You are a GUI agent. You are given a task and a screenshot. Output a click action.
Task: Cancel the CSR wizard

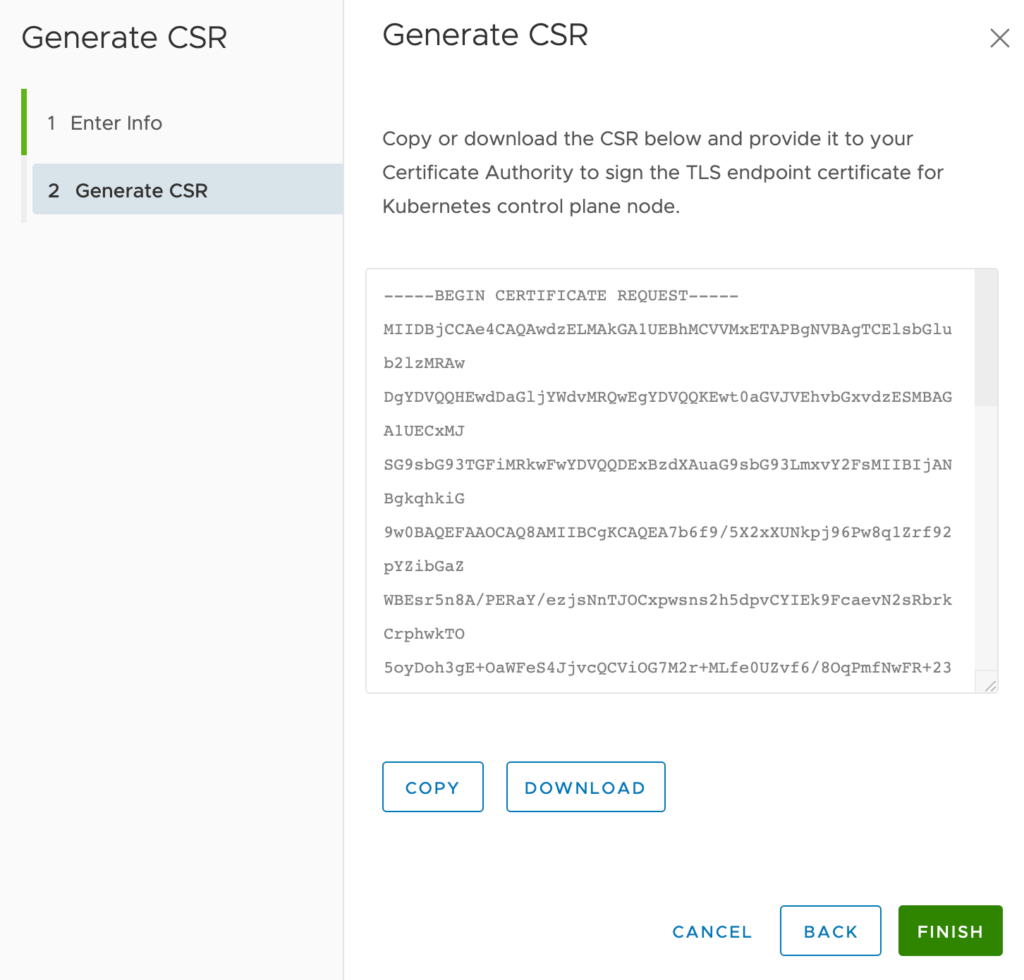(x=712, y=931)
